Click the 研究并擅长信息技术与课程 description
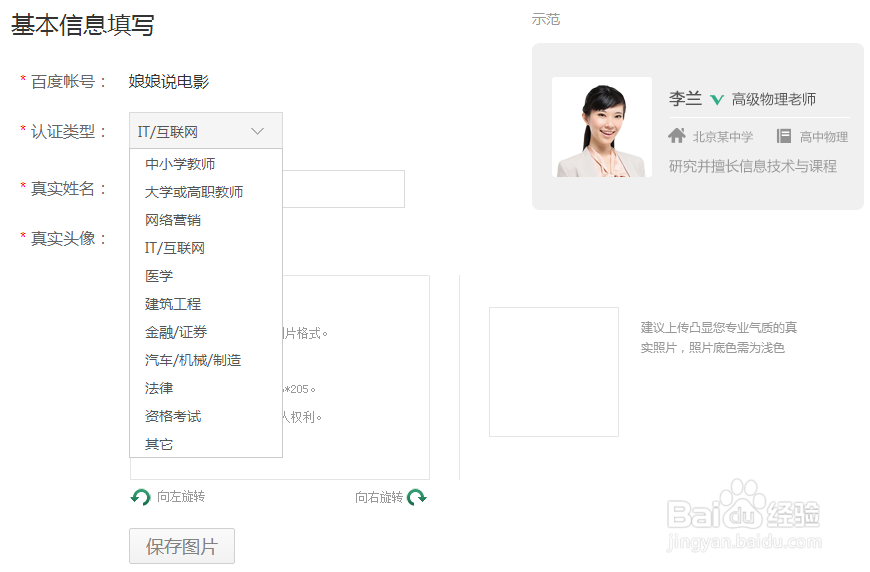Viewport: 870px width, 572px height. click(752, 166)
